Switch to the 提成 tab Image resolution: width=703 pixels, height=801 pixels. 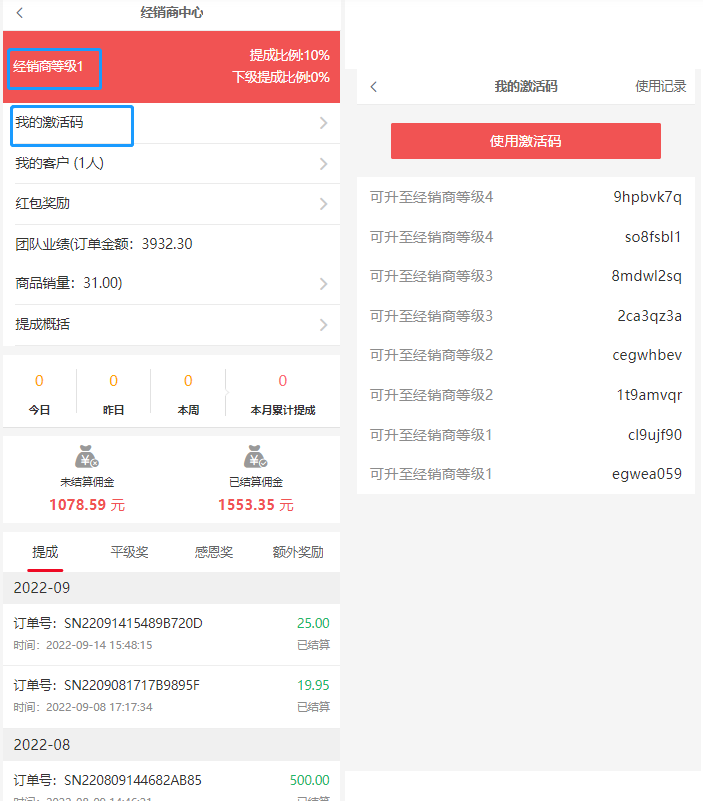(45, 552)
